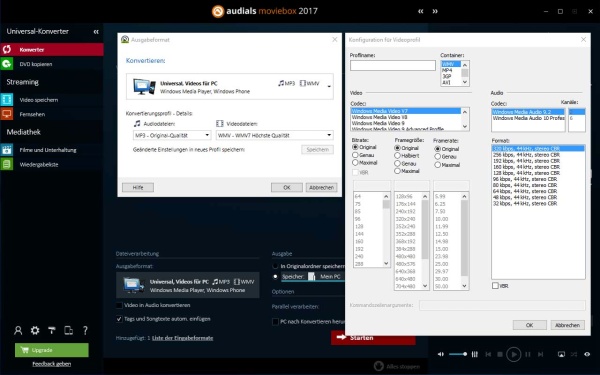600x375 pixels.
Task: Navigate back with the title bar « arrow
Action: (x=421, y=11)
